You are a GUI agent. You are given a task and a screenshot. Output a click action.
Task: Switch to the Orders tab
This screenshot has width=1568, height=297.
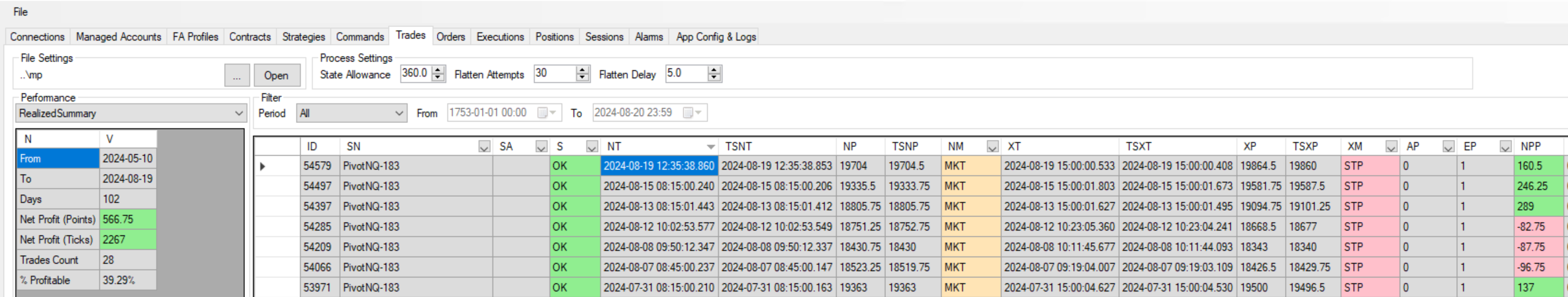point(451,37)
